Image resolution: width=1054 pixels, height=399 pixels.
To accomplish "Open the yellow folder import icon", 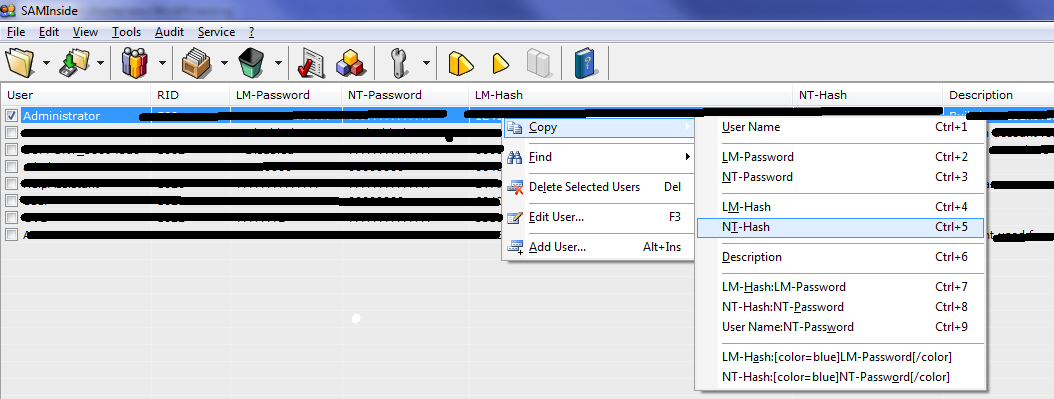I will pos(19,63).
